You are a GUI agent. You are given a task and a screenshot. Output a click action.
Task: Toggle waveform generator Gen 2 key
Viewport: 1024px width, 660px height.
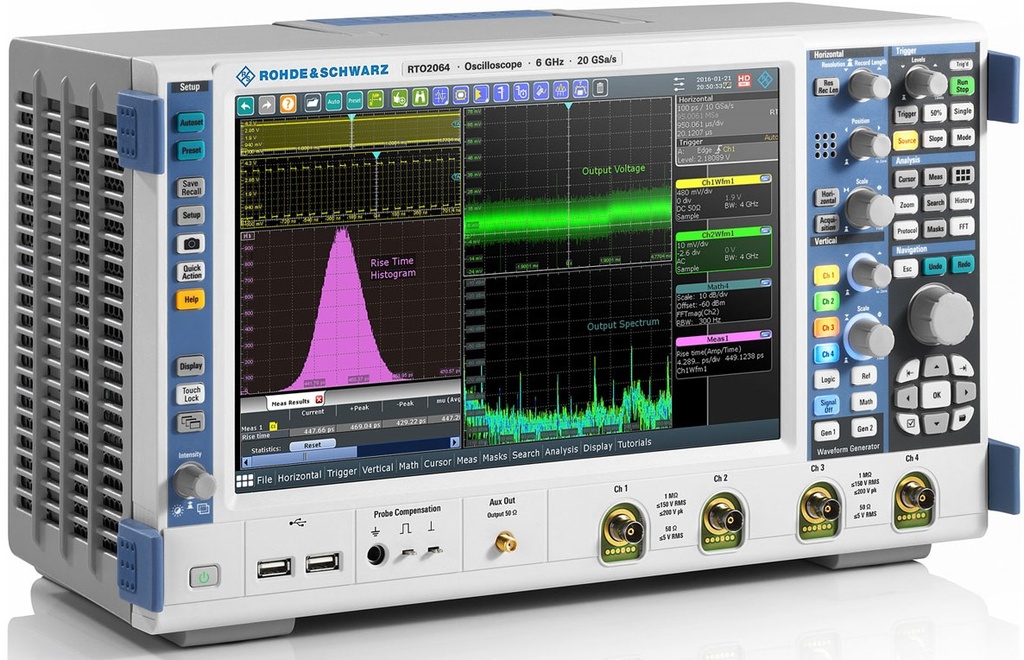coord(864,428)
